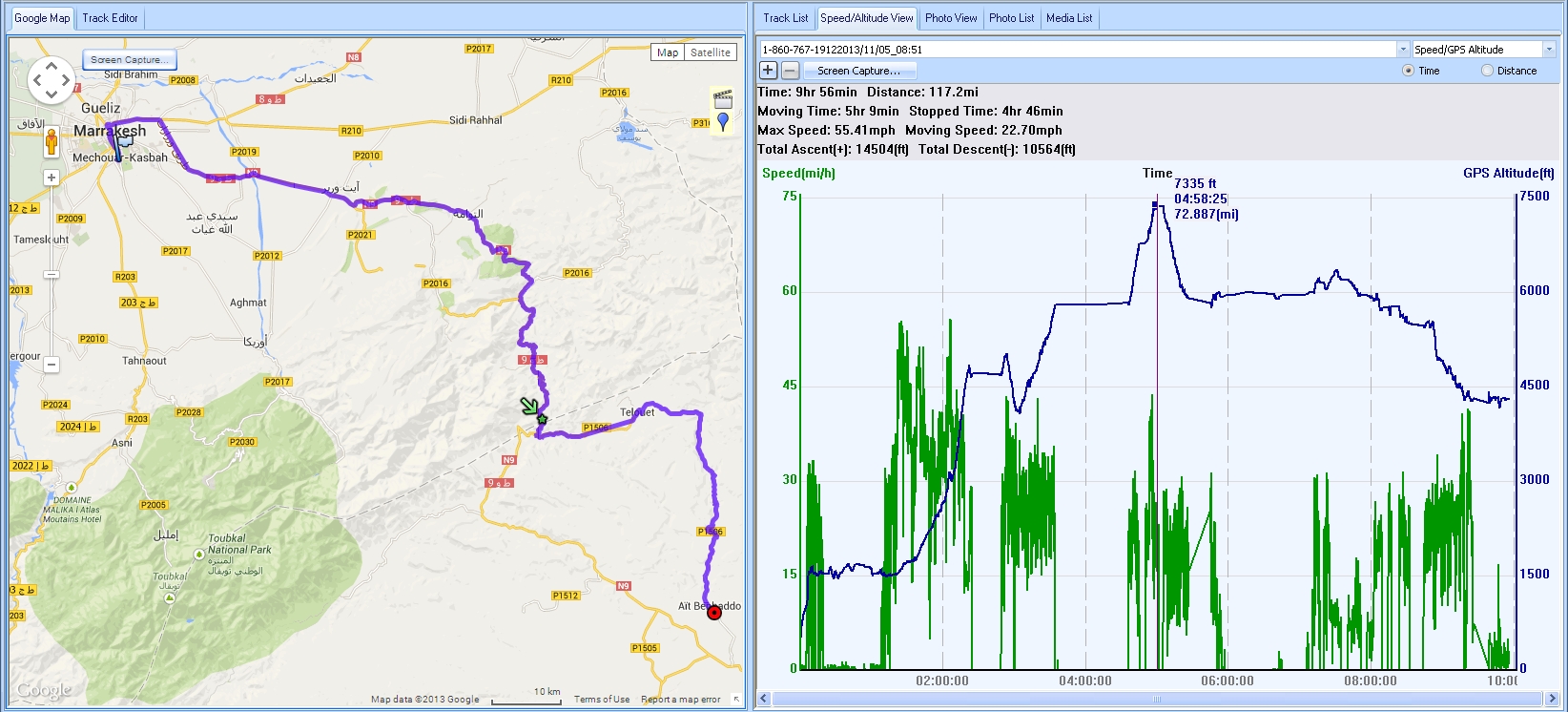Open the Photo View tab
Viewport: 1568px width, 712px height.
950,18
